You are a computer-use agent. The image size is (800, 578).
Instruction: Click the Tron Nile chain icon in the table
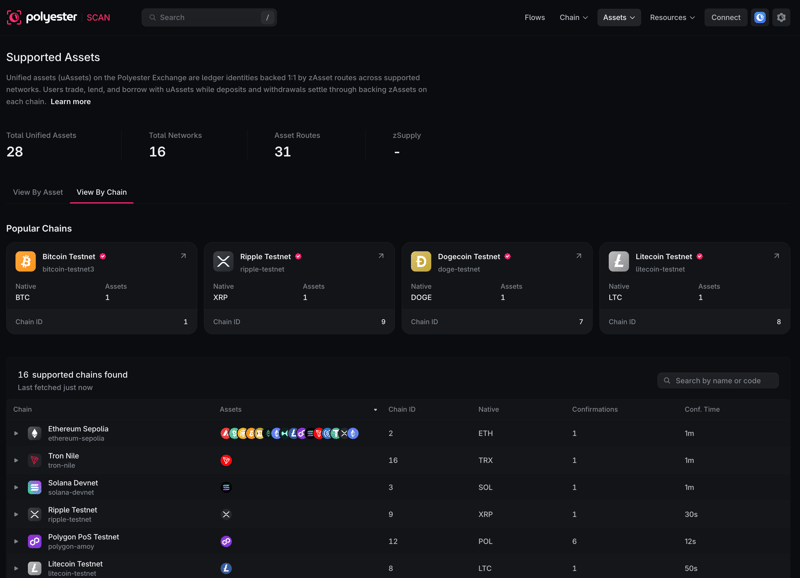click(x=34, y=460)
